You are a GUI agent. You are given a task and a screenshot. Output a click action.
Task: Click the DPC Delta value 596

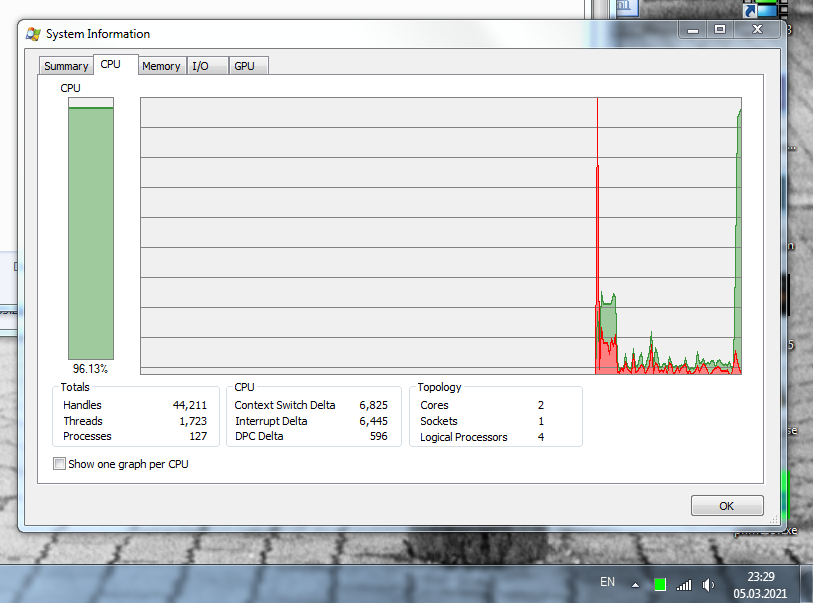[379, 436]
